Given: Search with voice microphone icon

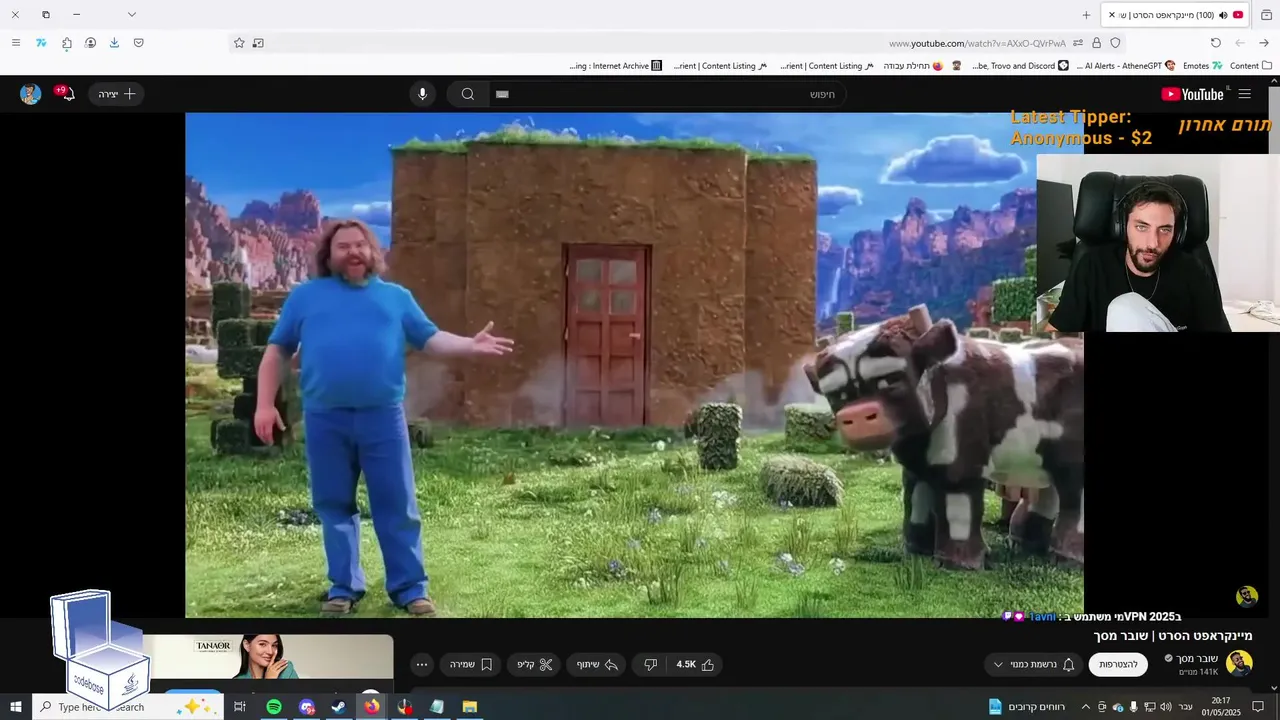Looking at the screenshot, I should (422, 94).
